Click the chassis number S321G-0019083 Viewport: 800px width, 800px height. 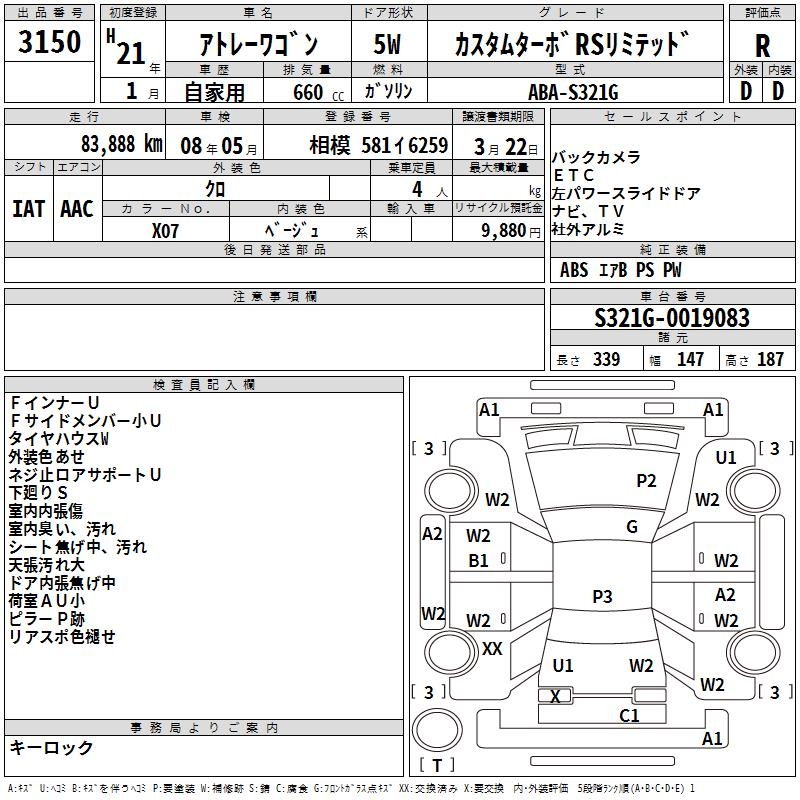(672, 317)
